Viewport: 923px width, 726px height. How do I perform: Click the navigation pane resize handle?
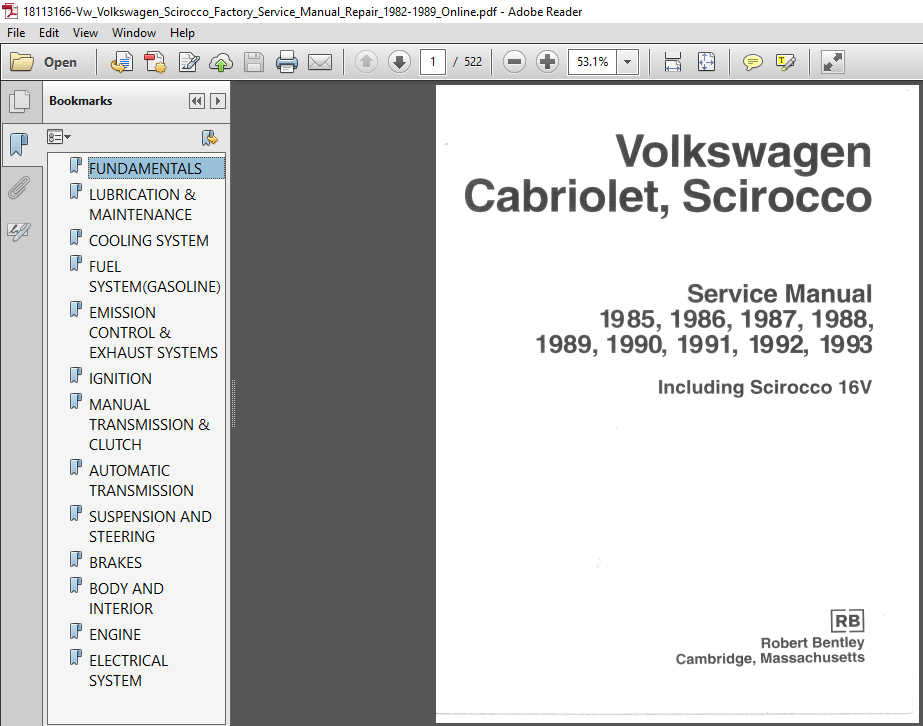tap(233, 403)
